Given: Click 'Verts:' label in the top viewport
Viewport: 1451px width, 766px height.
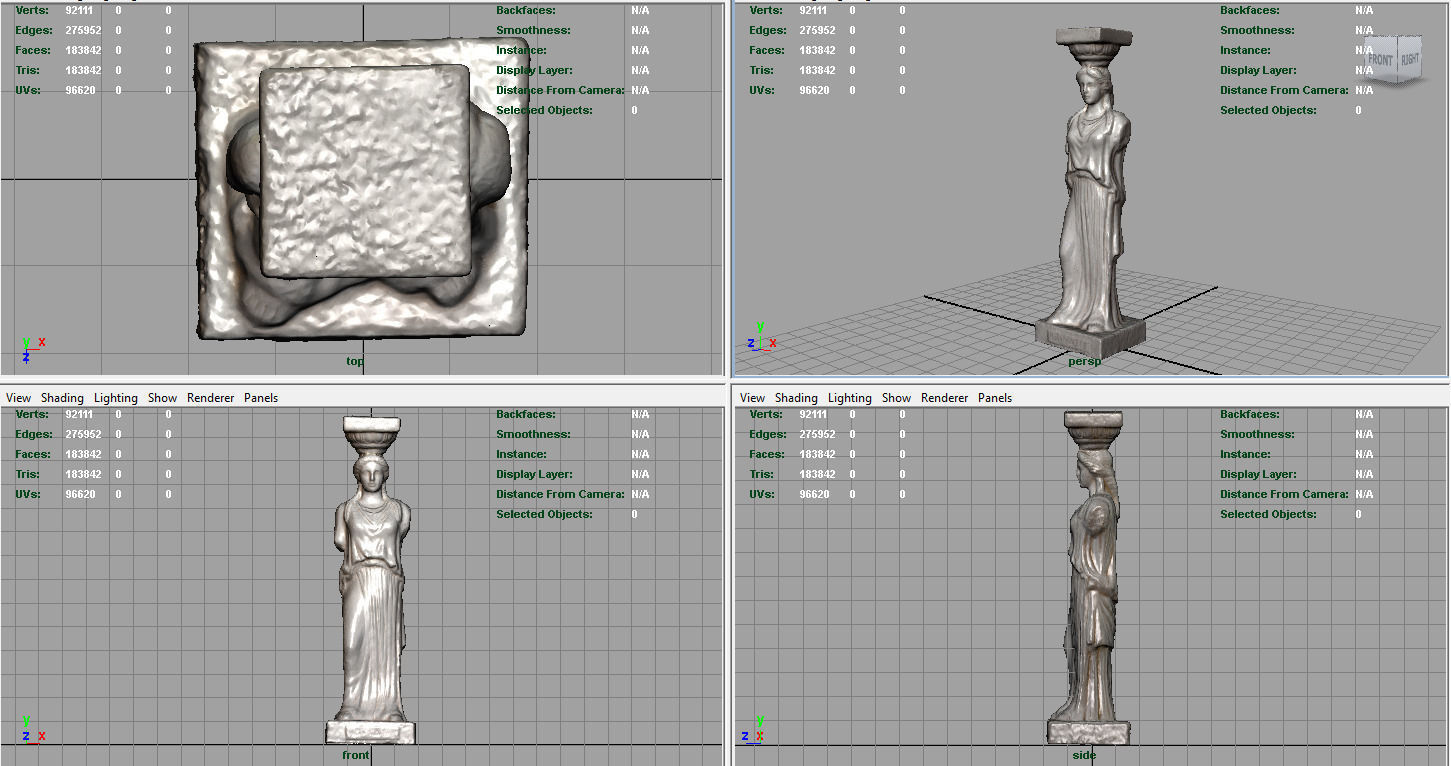Looking at the screenshot, I should click(x=32, y=10).
